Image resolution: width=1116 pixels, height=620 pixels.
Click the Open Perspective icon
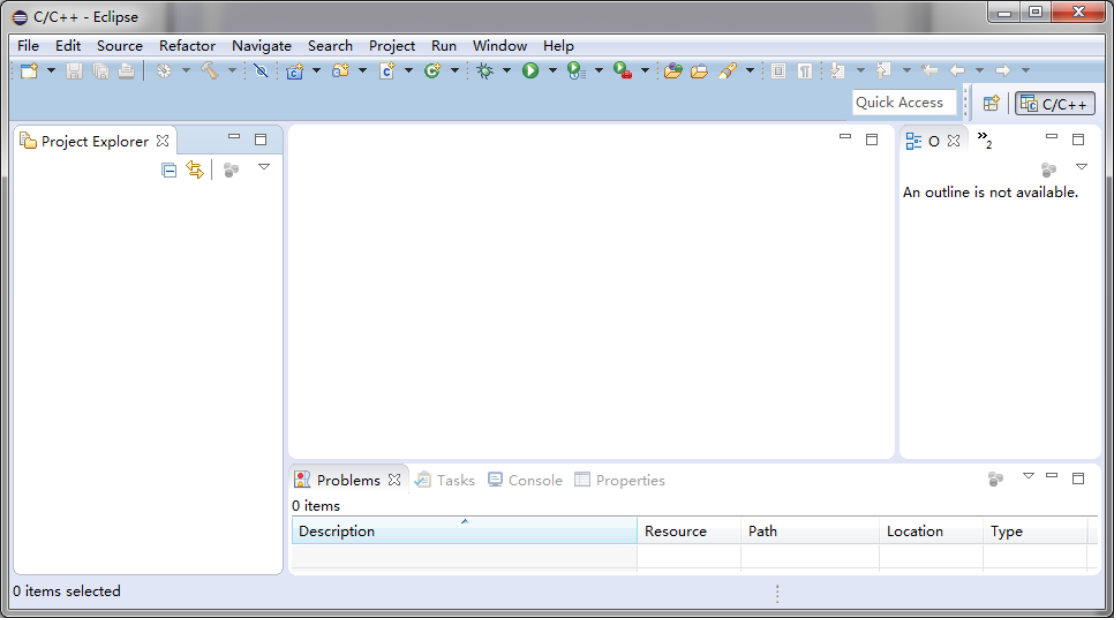point(991,103)
